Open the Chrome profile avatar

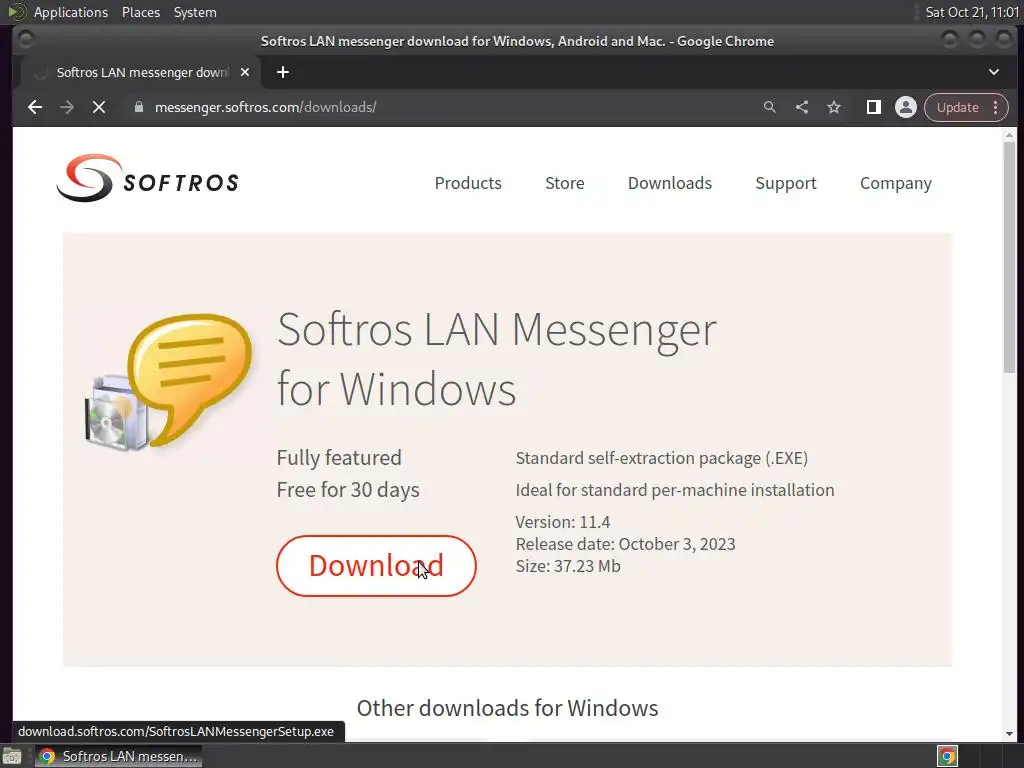pyautogui.click(x=906, y=107)
